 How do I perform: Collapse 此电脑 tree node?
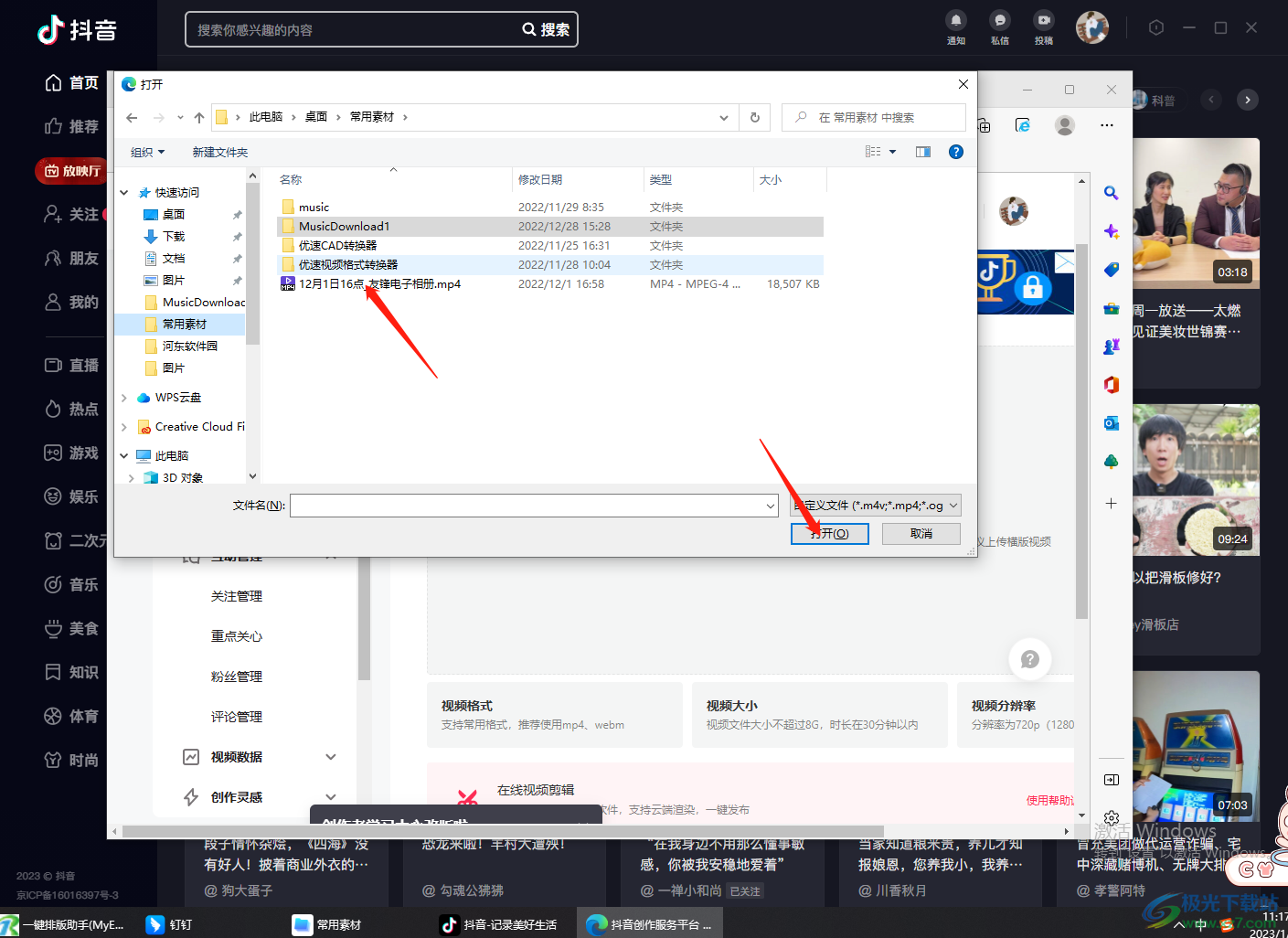point(124,456)
